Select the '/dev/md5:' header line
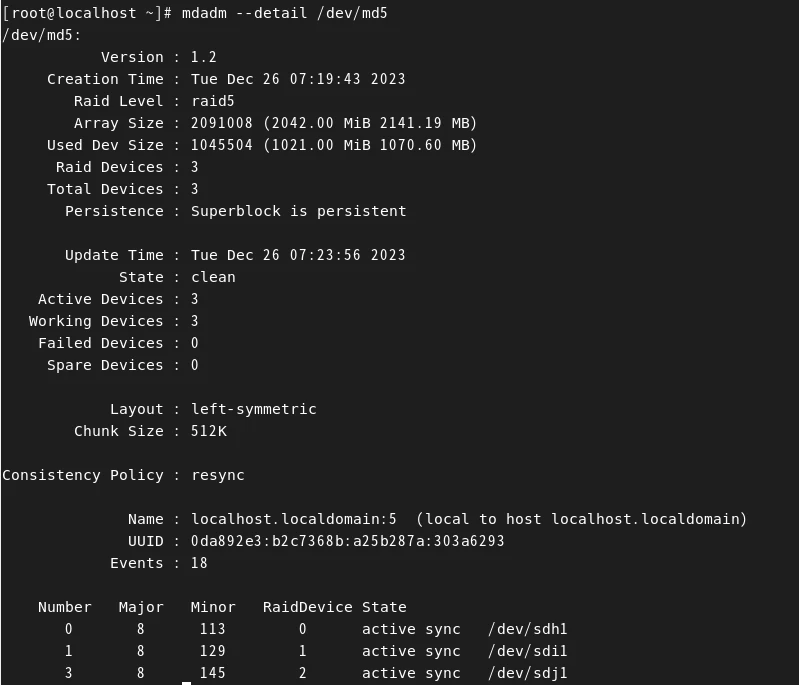The image size is (799, 685). coord(41,35)
